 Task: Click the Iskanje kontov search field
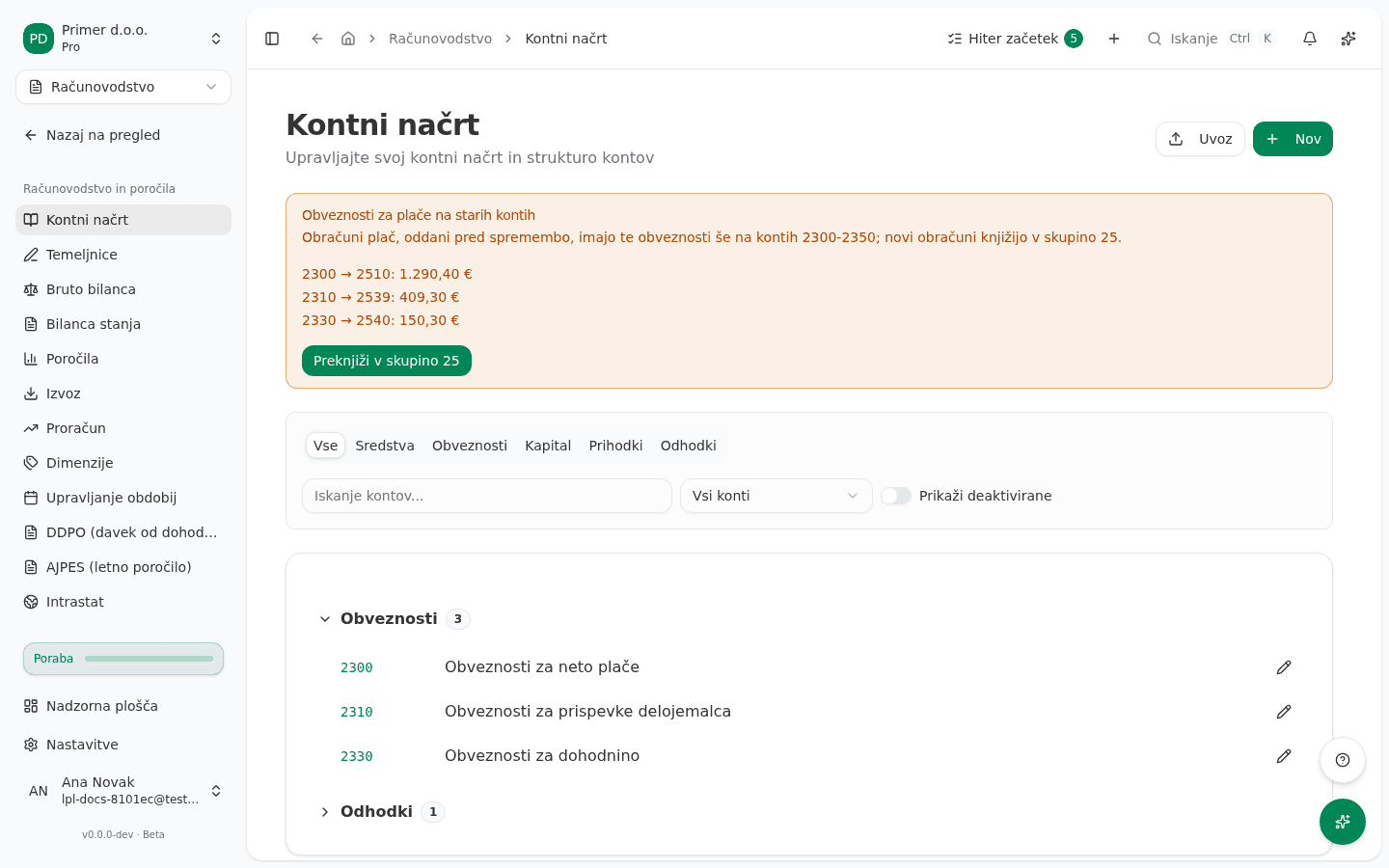click(x=487, y=496)
